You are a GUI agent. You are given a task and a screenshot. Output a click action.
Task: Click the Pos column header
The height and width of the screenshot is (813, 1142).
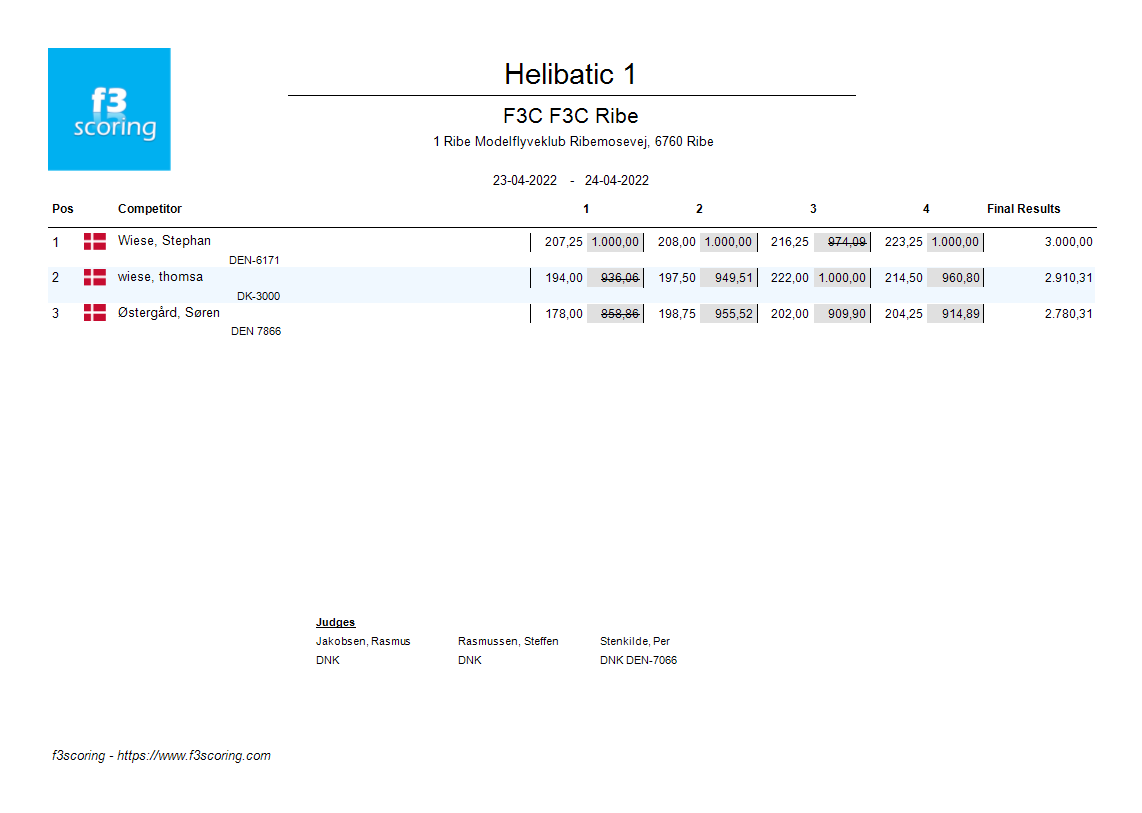pos(63,208)
